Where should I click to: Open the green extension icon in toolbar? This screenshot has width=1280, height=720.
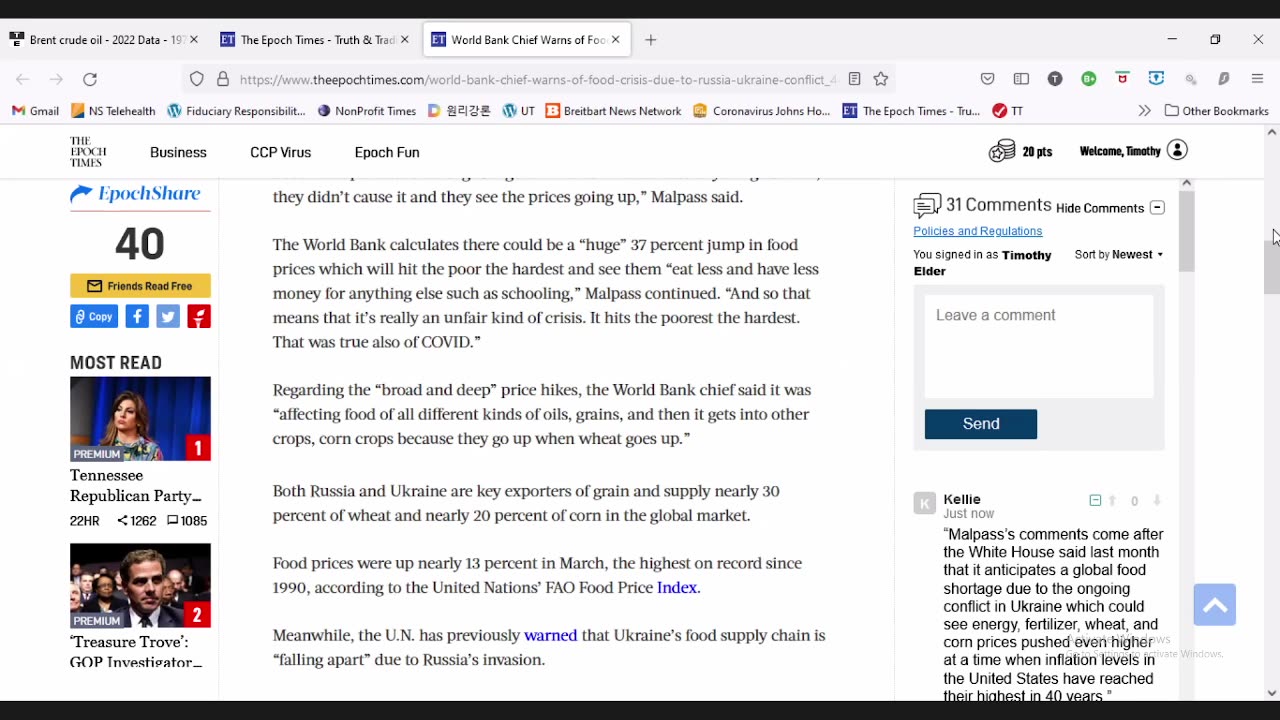point(1089,79)
